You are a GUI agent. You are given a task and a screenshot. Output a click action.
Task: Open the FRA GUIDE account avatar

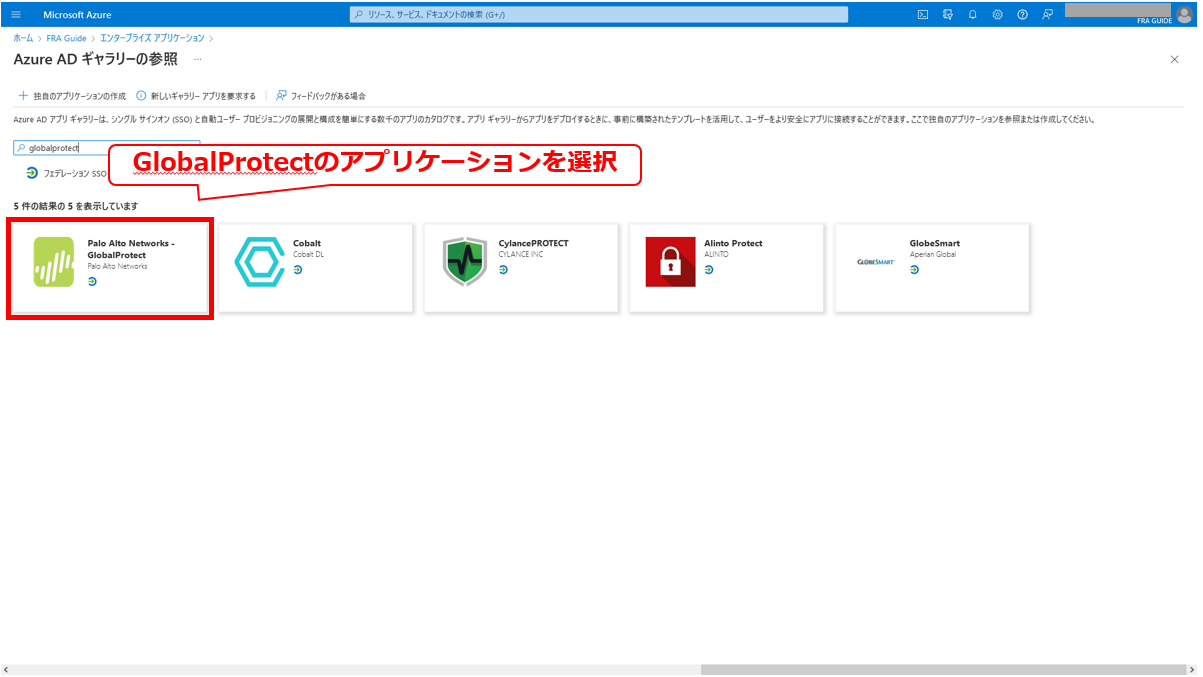point(1184,14)
